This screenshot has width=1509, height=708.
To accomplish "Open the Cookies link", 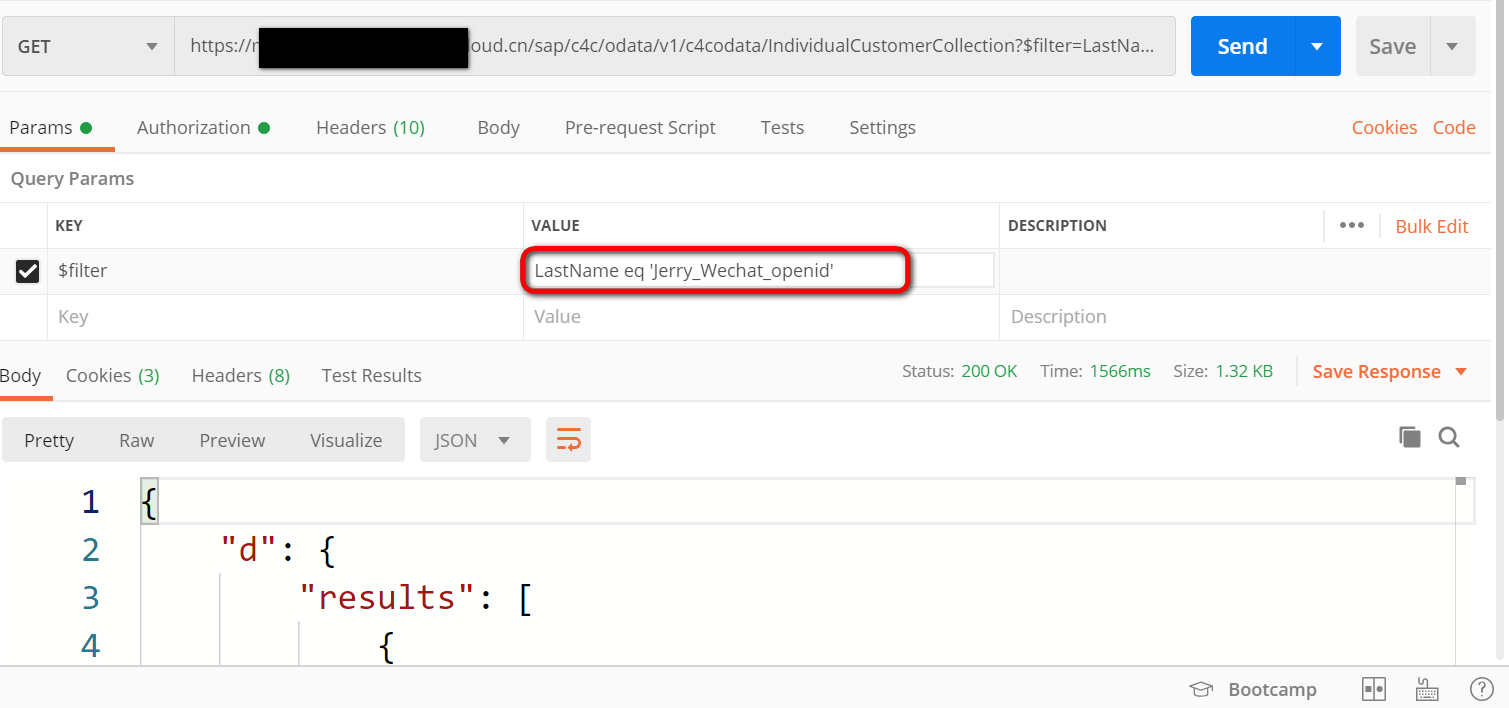I will pos(1384,127).
